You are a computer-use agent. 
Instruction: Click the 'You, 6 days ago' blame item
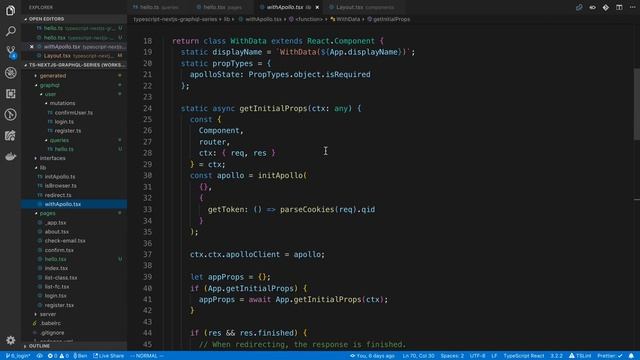tap(372, 356)
